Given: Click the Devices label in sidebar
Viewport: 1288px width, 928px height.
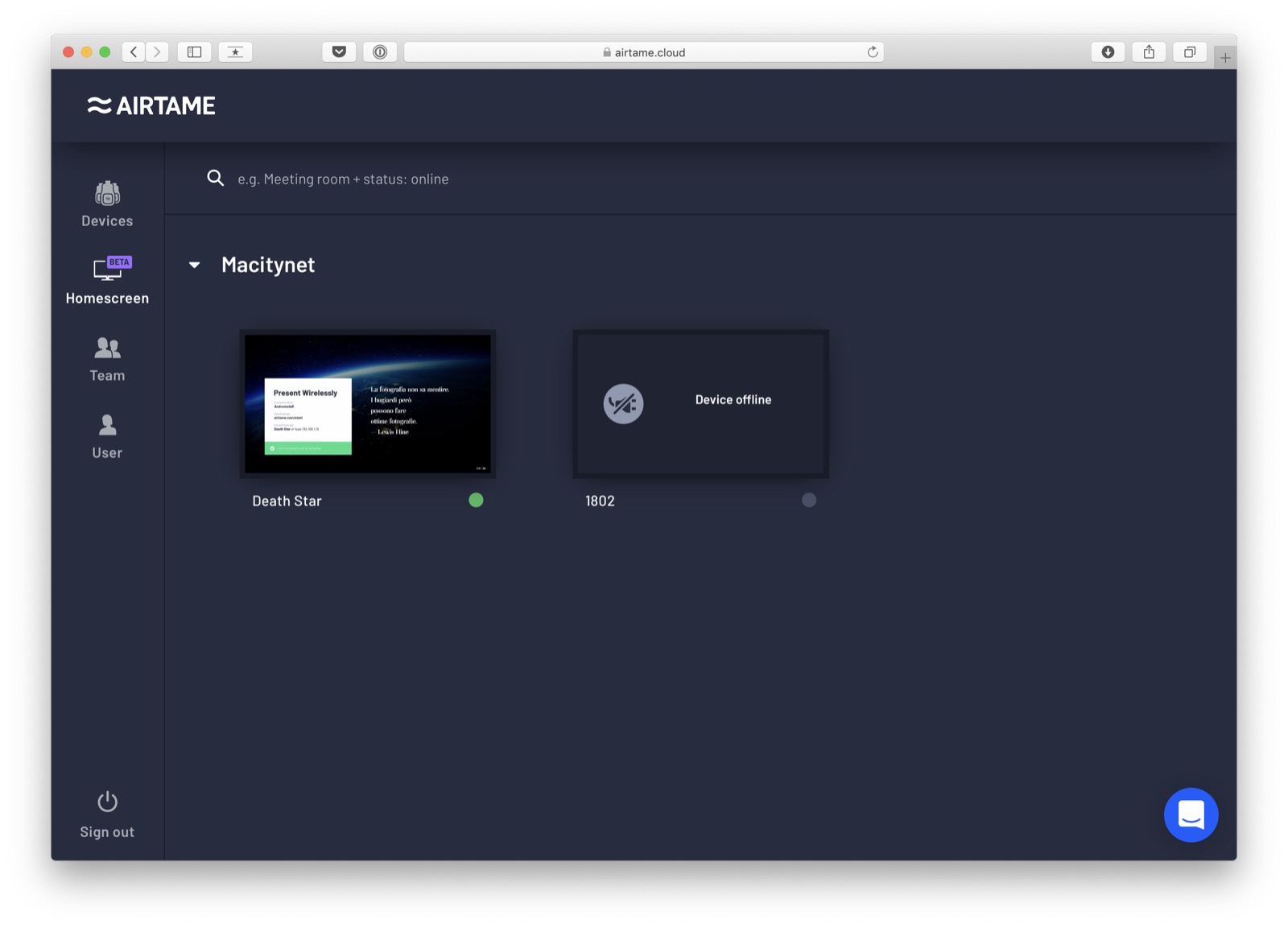Looking at the screenshot, I should tap(107, 221).
